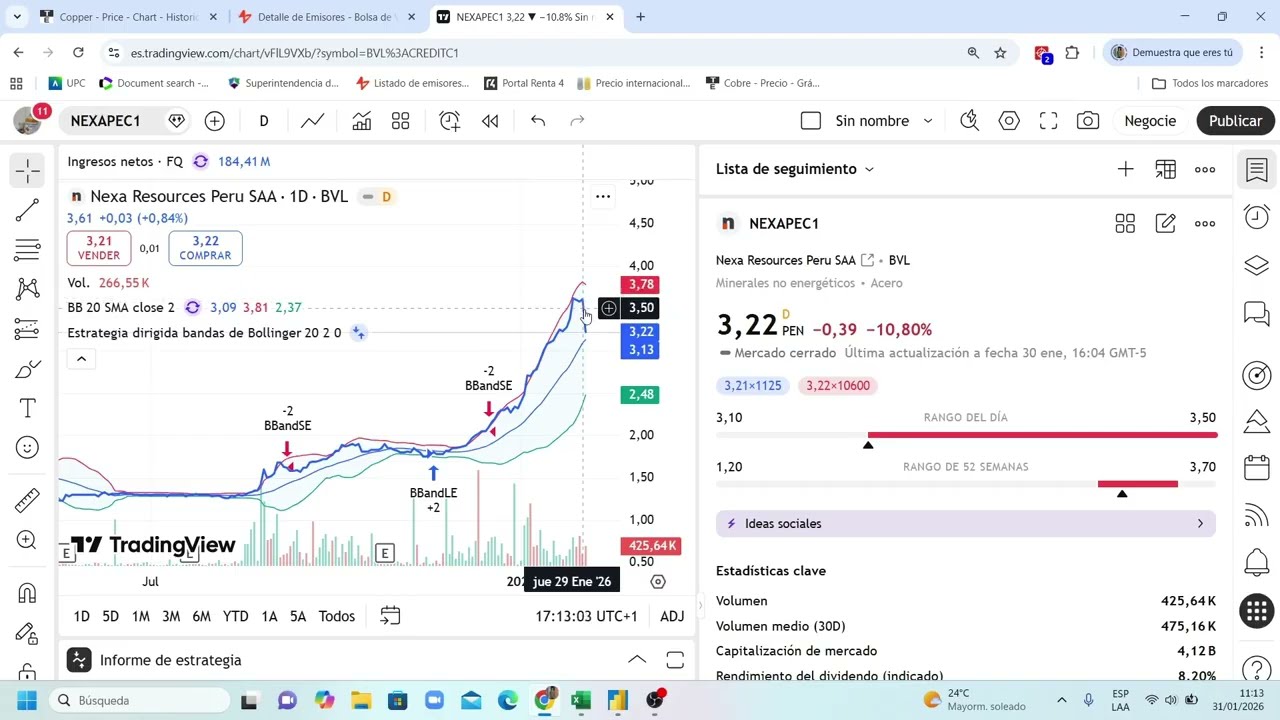Open the patterns drawing tools
Image resolution: width=1280 pixels, height=720 pixels.
click(27, 290)
